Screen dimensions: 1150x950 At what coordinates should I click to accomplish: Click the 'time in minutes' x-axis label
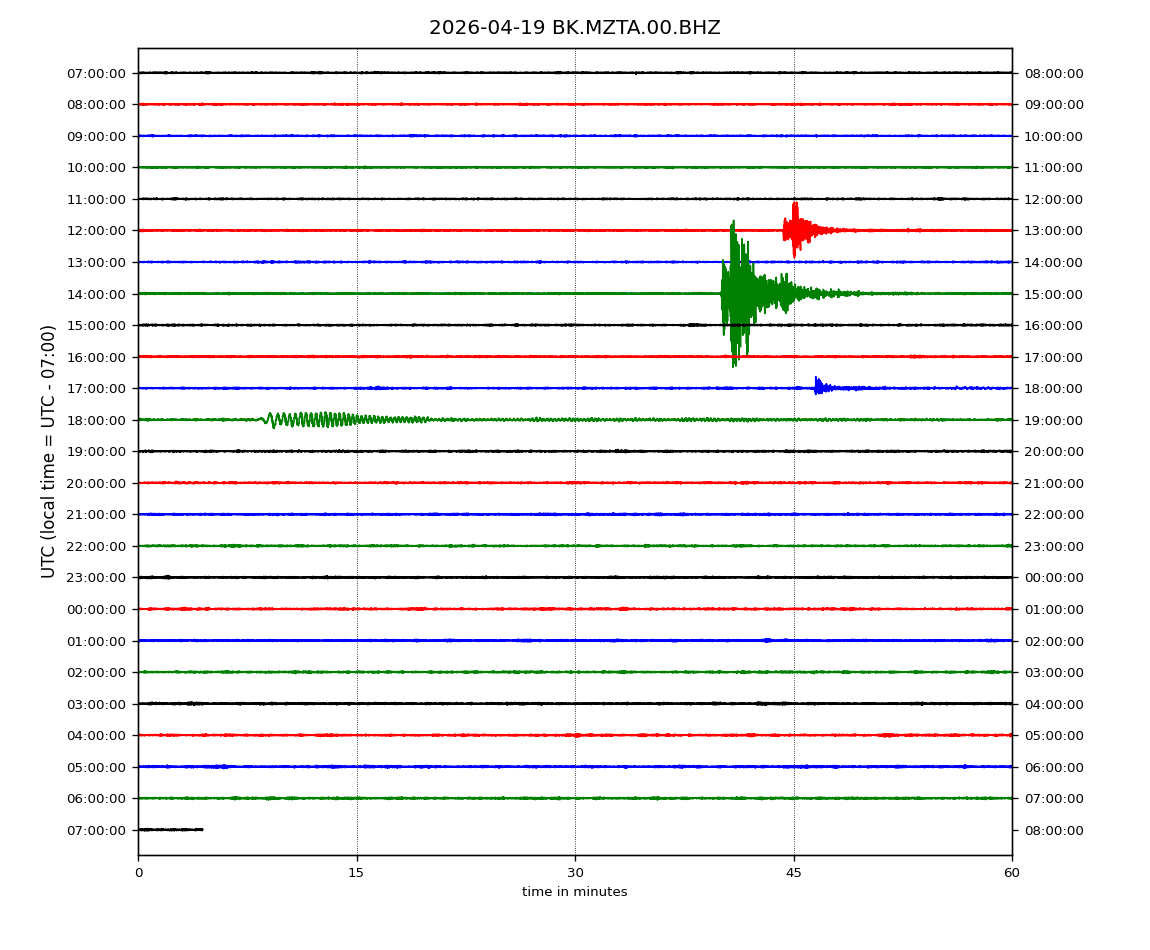tap(574, 892)
